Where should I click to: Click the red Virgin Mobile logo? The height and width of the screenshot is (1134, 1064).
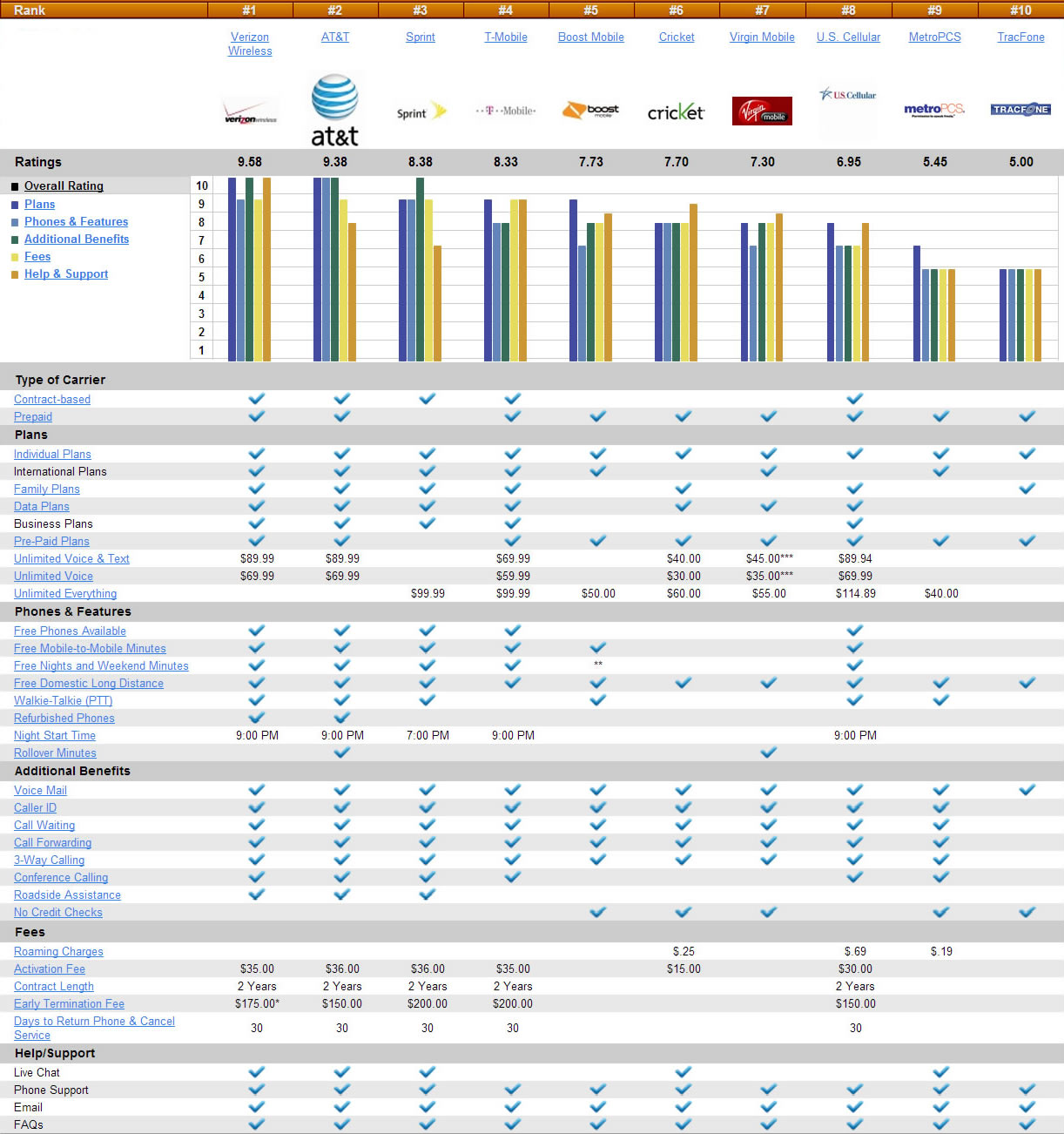point(762,111)
